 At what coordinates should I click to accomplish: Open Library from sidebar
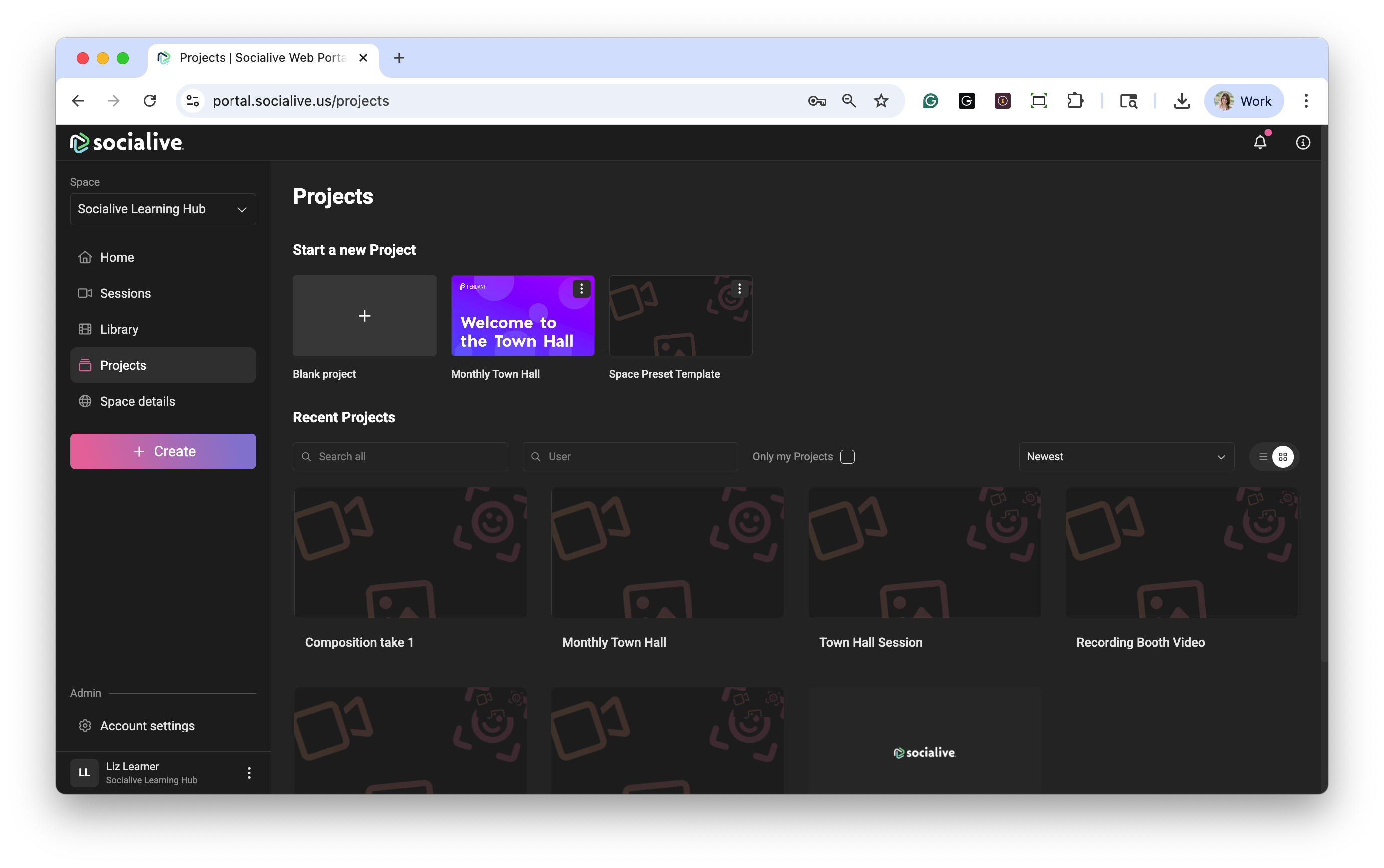(x=119, y=330)
